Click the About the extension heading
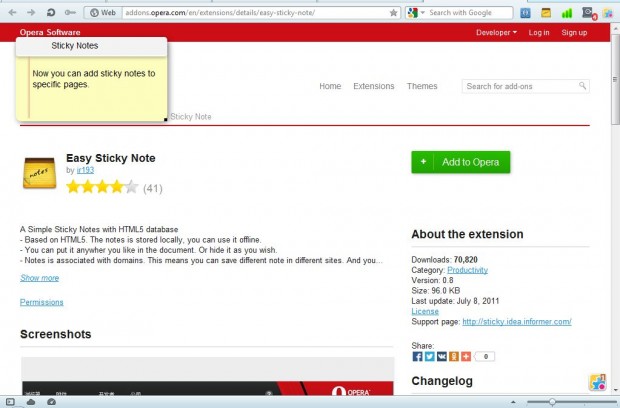 [467, 234]
